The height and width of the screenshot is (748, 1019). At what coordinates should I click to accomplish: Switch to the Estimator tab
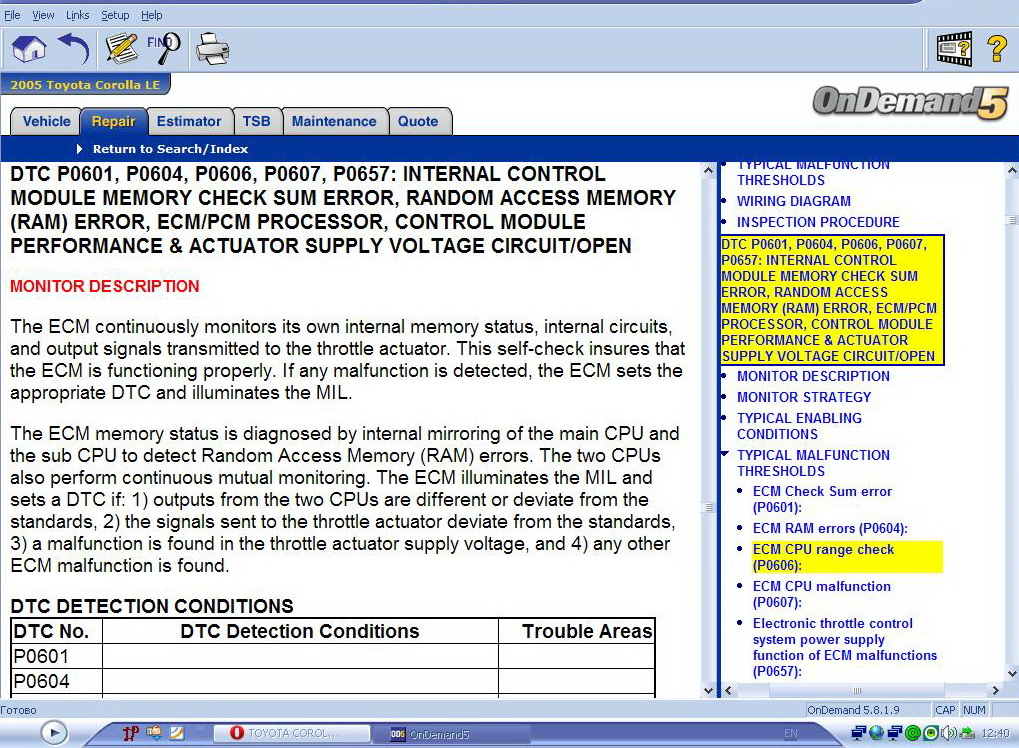(189, 122)
